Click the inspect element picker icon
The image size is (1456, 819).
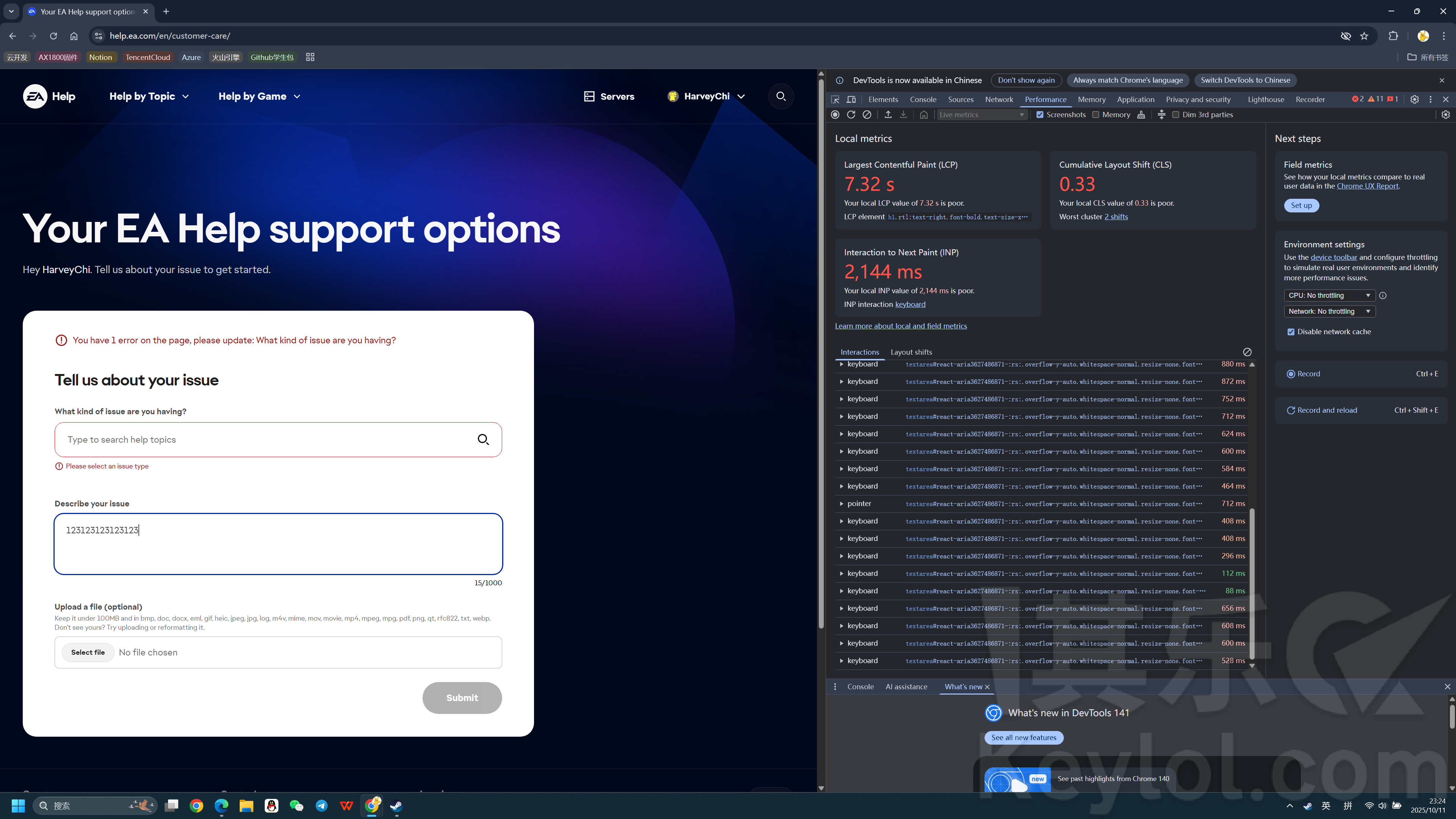[835, 99]
